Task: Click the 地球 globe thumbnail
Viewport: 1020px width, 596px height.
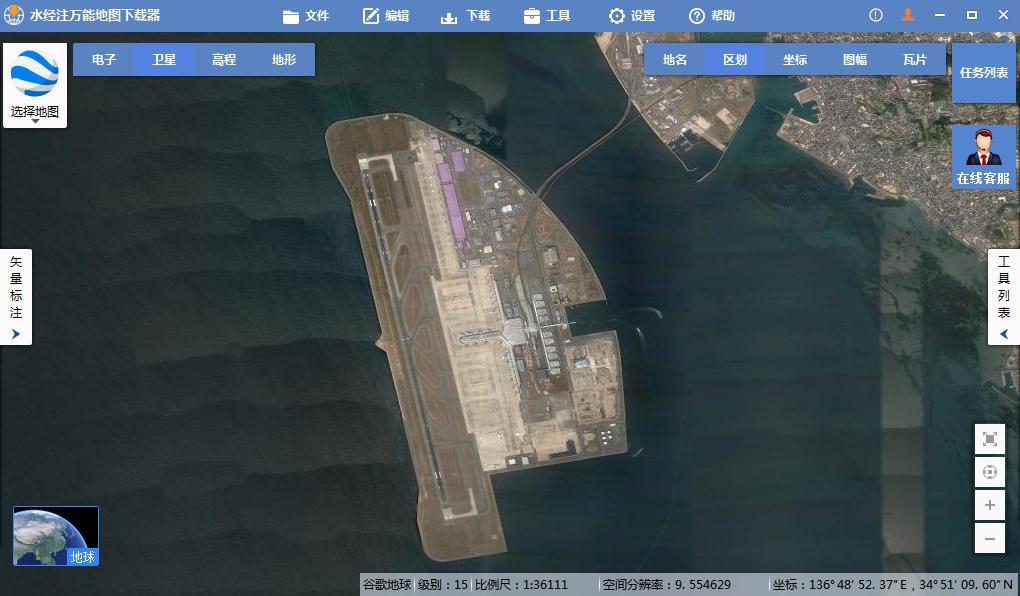Action: [x=56, y=536]
